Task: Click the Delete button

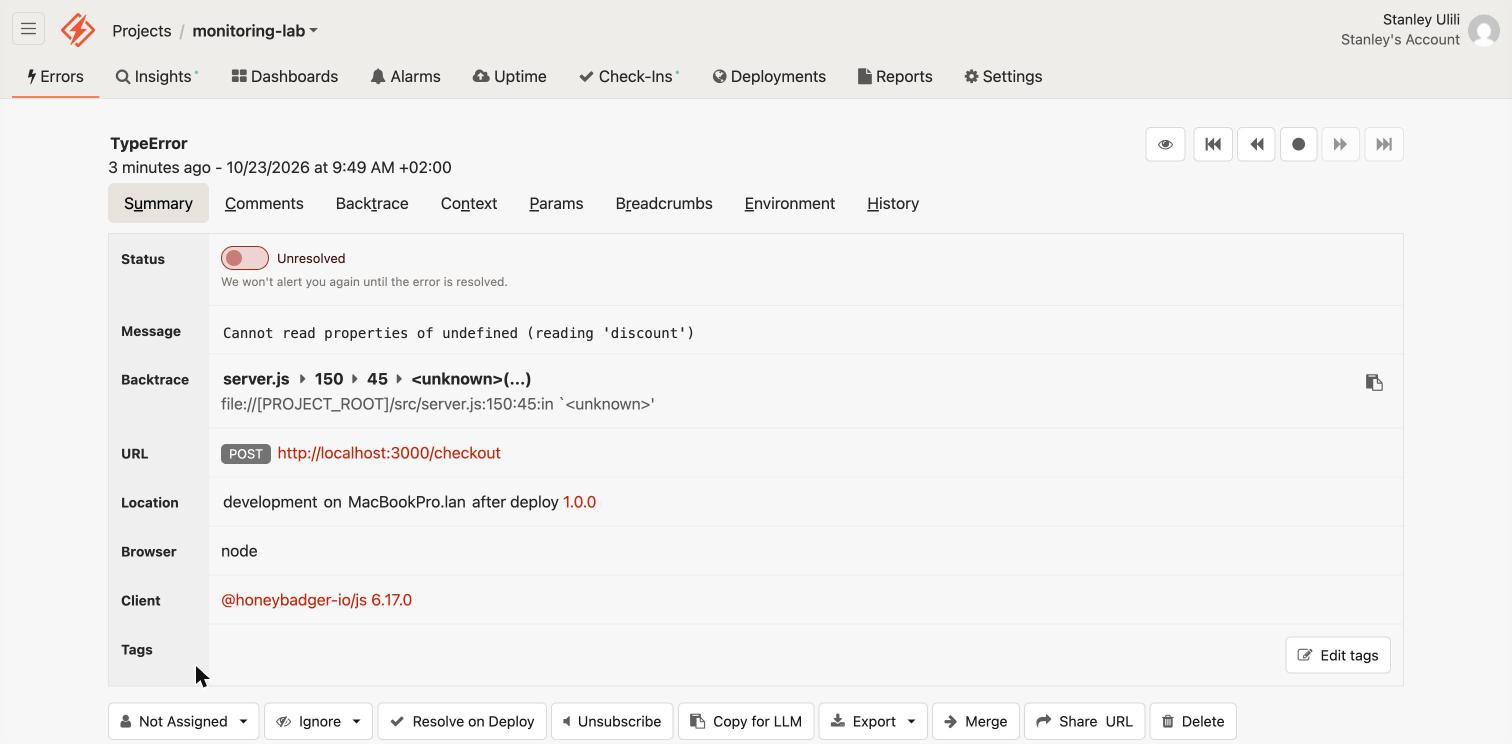Action: click(x=1193, y=721)
